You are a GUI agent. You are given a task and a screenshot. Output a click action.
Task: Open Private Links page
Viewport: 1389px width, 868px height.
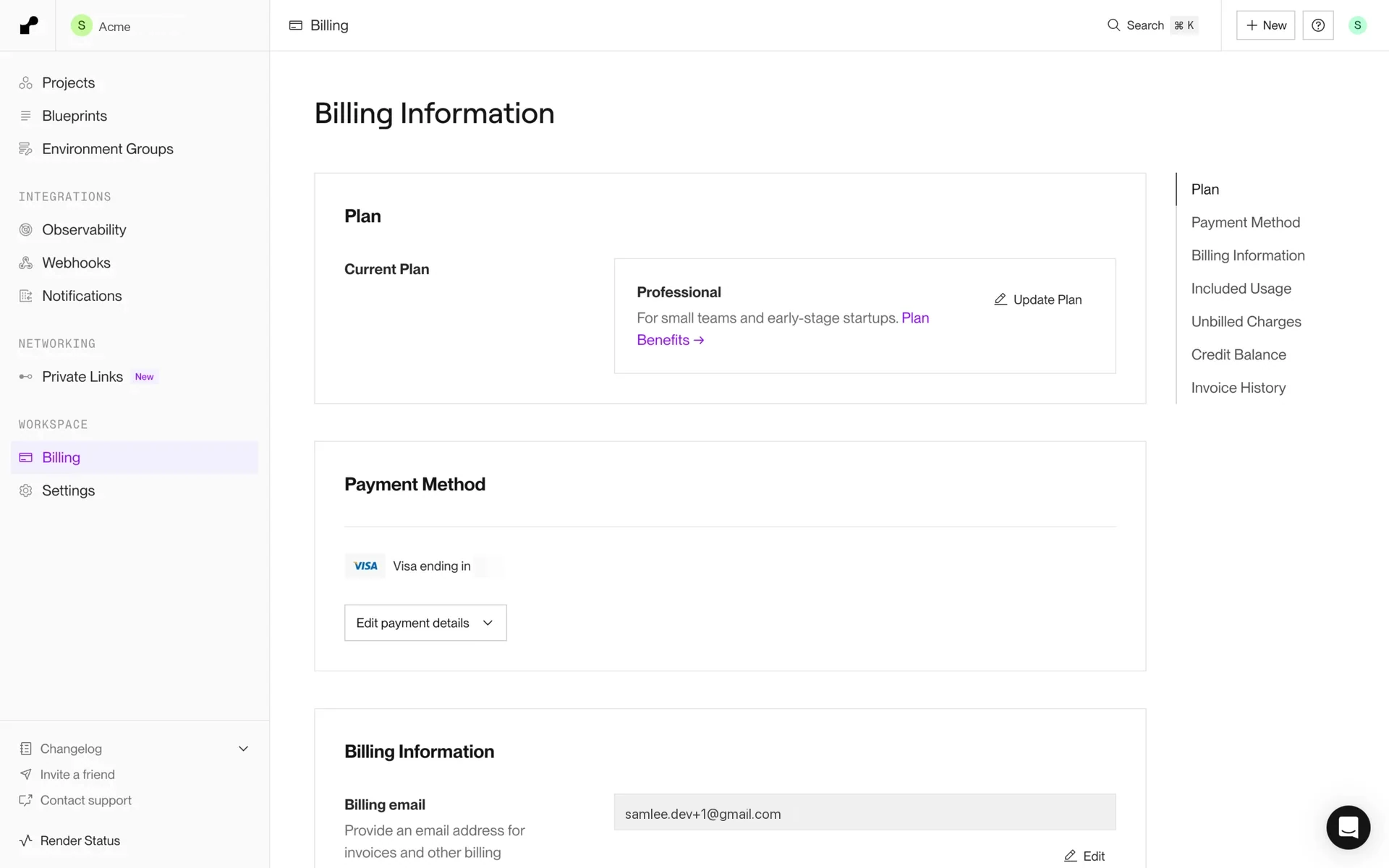click(82, 377)
